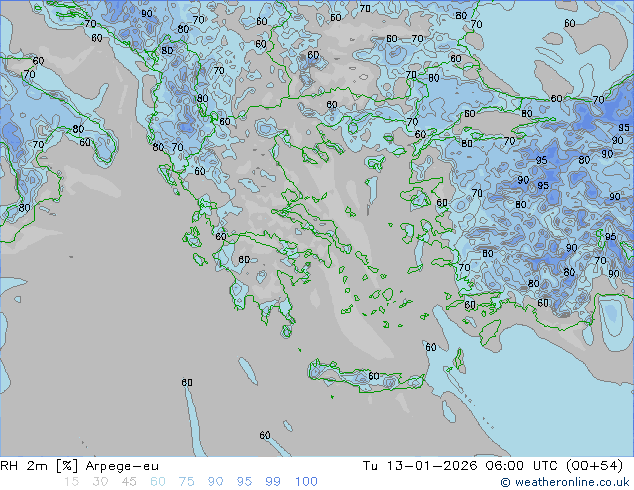Open the weatheronline.co.uk copyright link

coord(565,482)
